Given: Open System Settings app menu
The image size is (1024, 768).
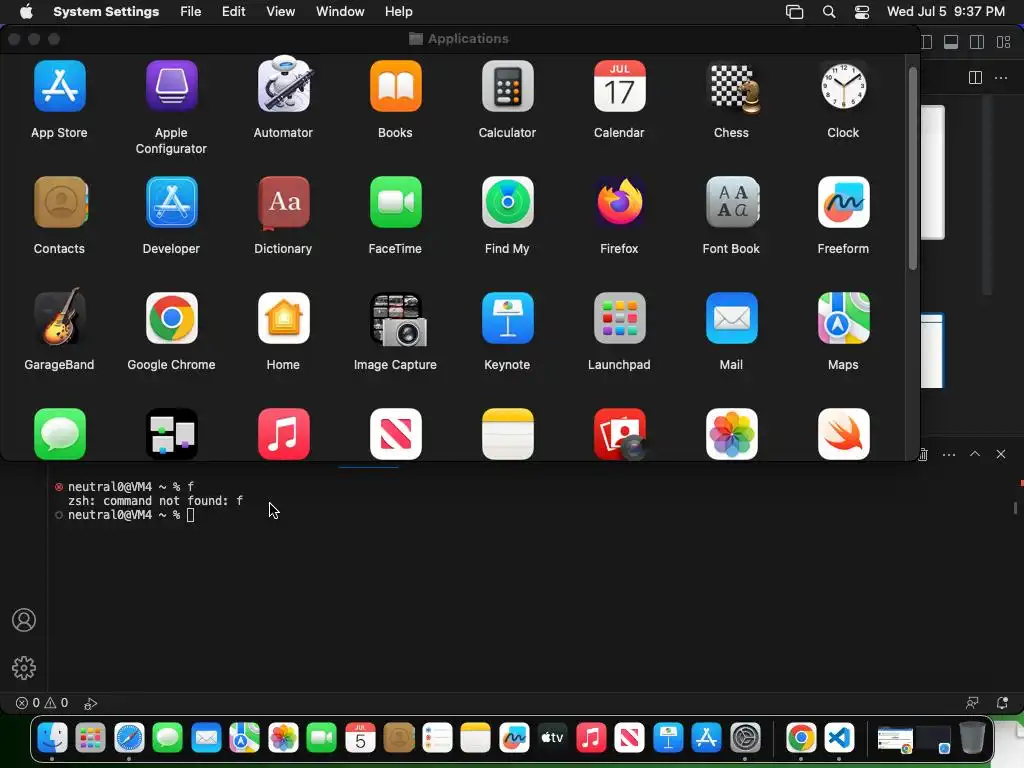Looking at the screenshot, I should tap(106, 12).
